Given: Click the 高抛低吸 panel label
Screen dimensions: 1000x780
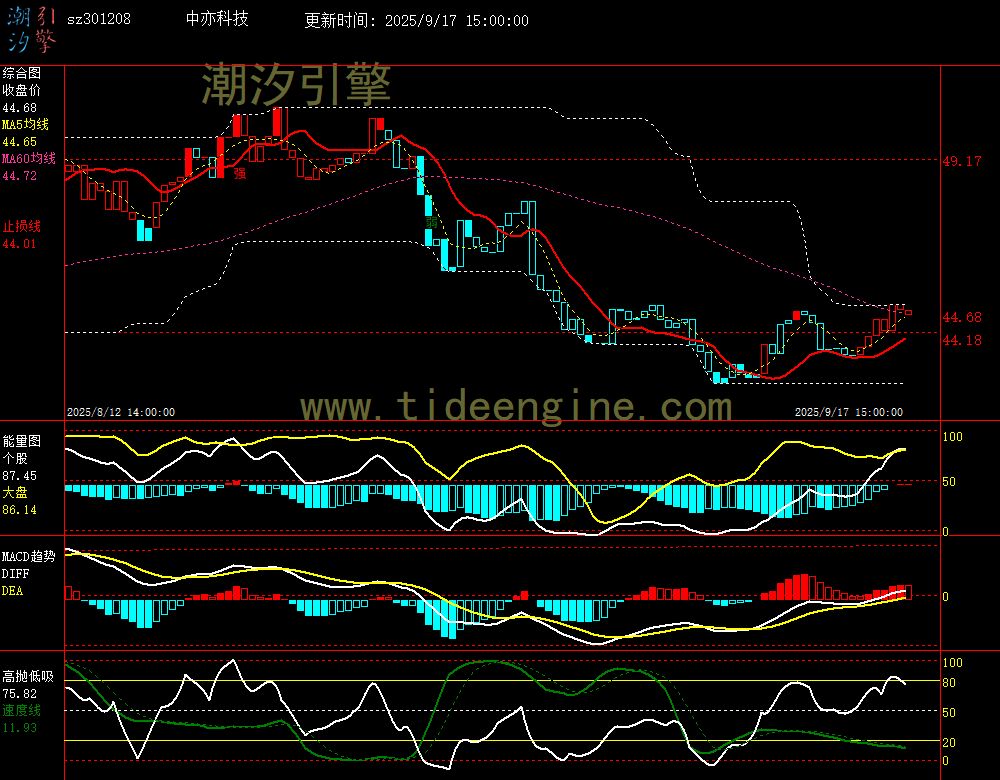Looking at the screenshot, I should (28, 677).
